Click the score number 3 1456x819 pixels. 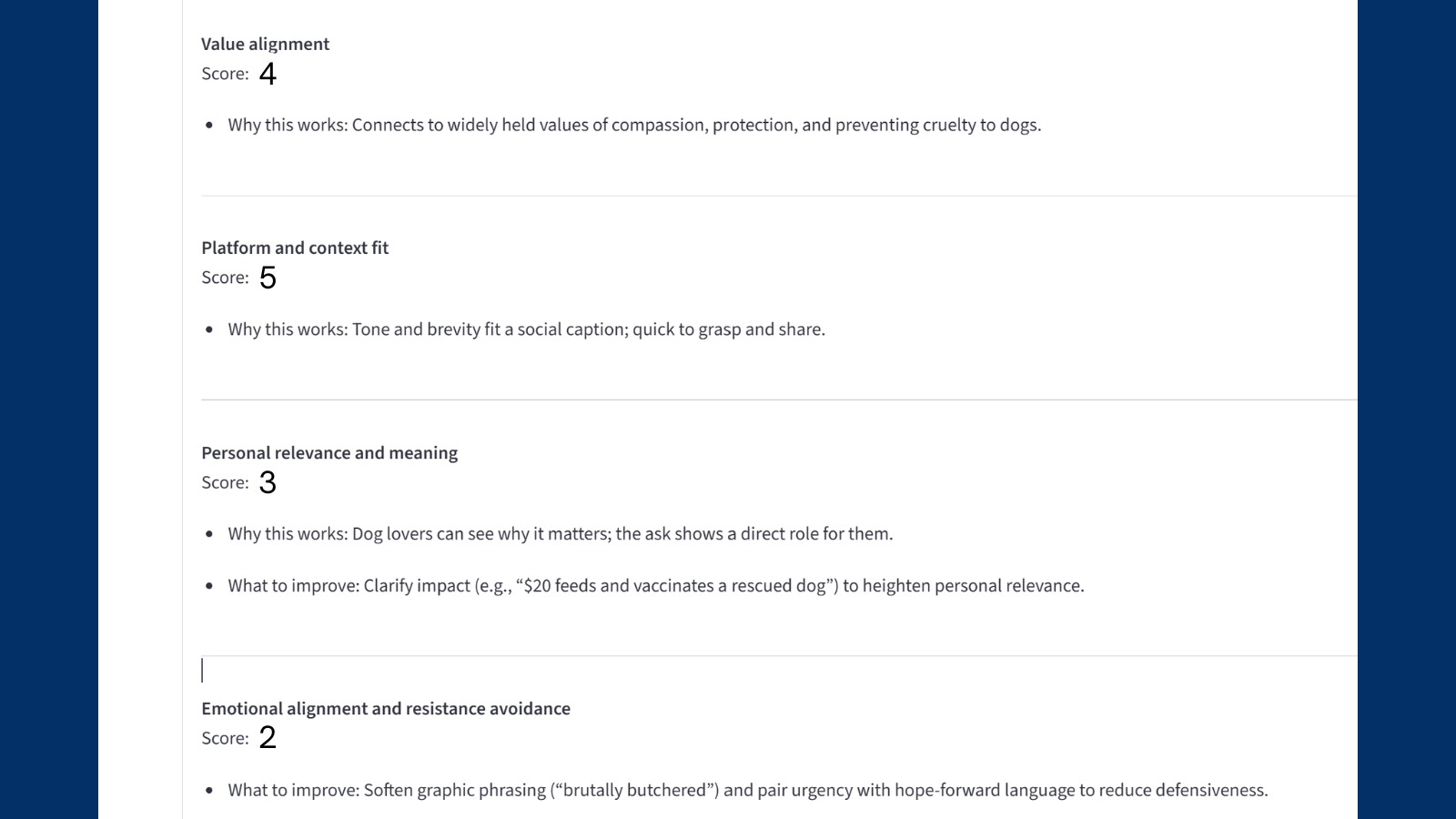pyautogui.click(x=268, y=482)
